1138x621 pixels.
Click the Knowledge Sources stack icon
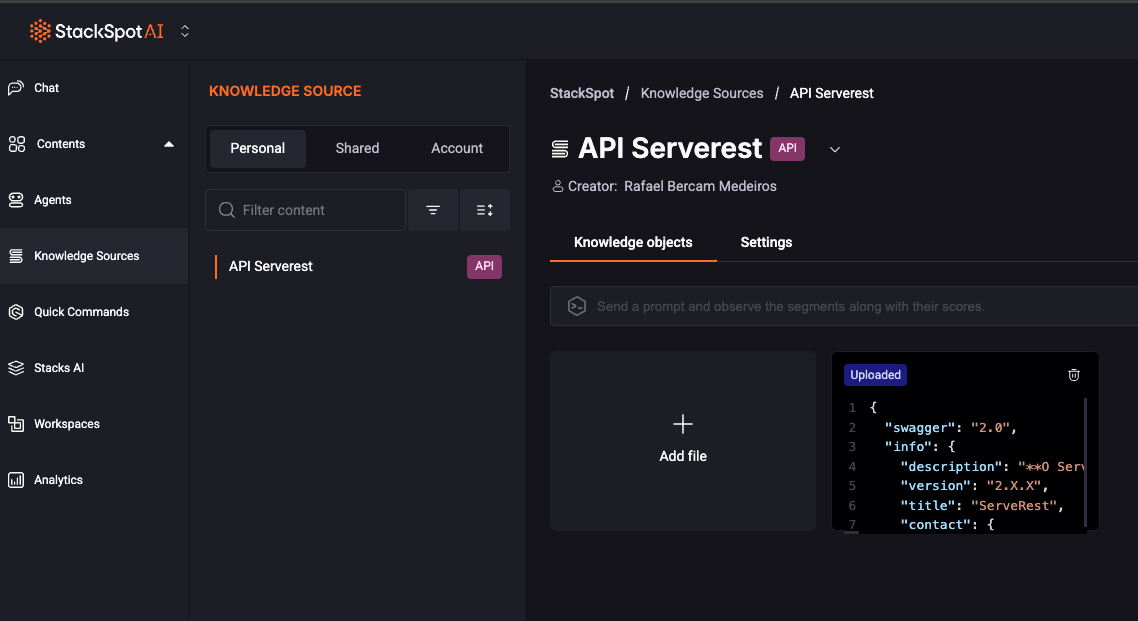click(x=16, y=255)
